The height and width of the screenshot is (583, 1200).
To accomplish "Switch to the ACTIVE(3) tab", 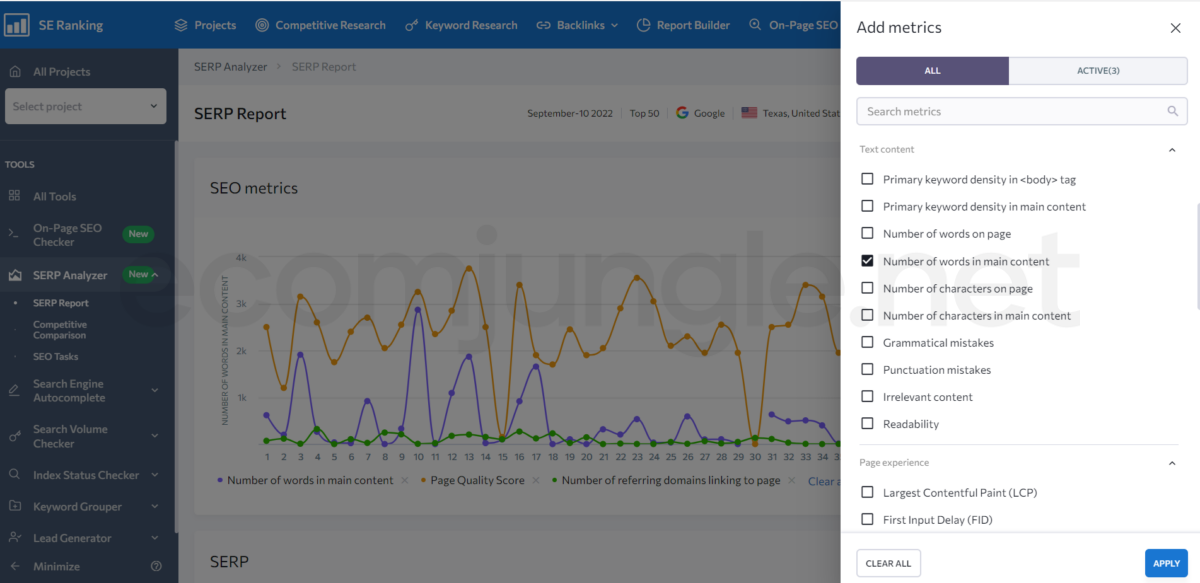I will pos(1097,71).
